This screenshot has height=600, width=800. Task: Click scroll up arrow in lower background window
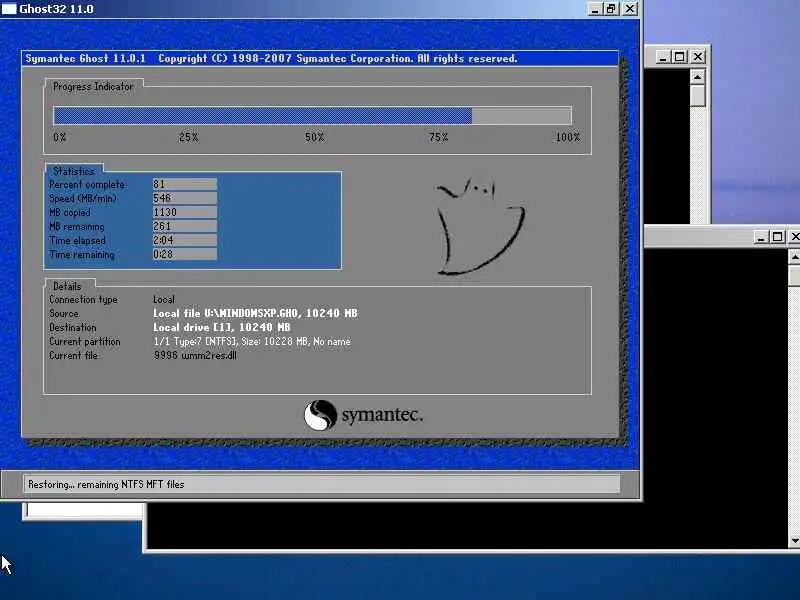[x=794, y=257]
